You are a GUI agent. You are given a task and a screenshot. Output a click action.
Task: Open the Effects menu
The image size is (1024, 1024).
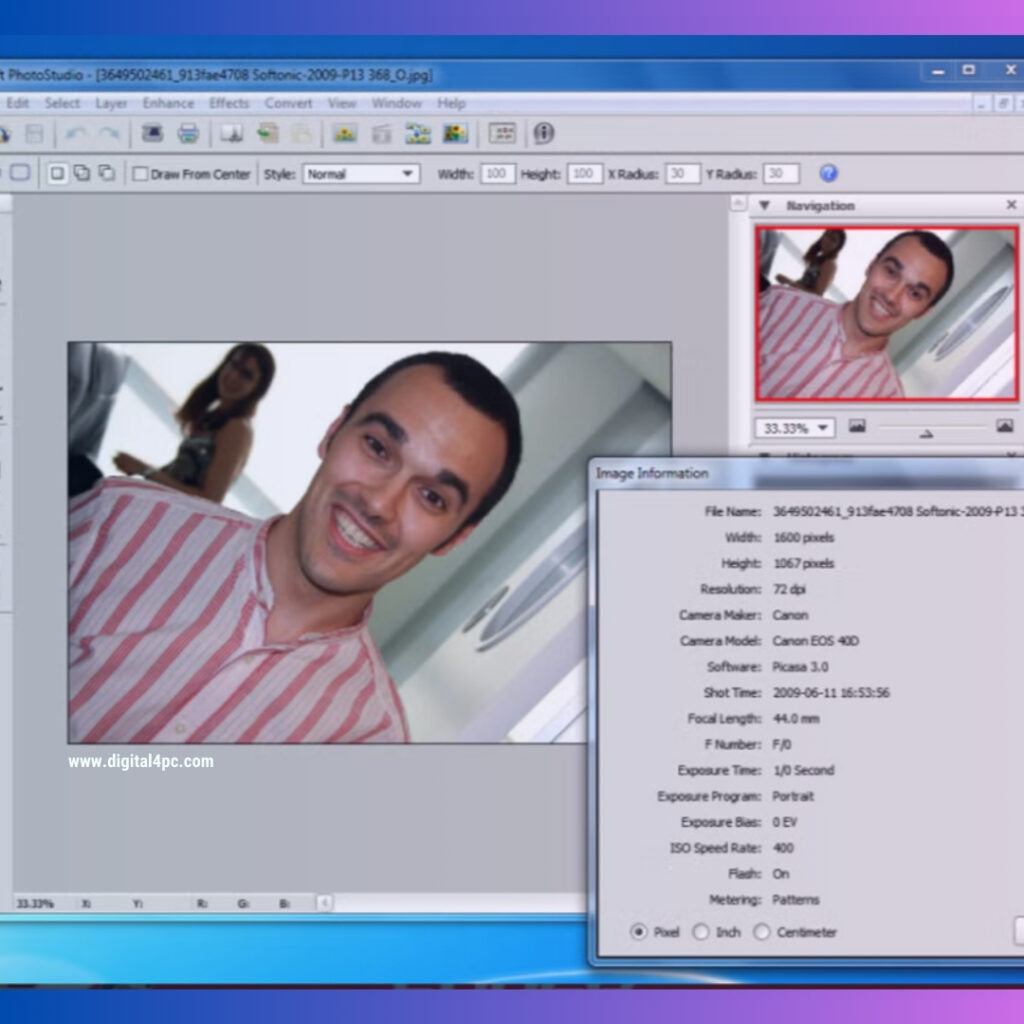tap(229, 103)
